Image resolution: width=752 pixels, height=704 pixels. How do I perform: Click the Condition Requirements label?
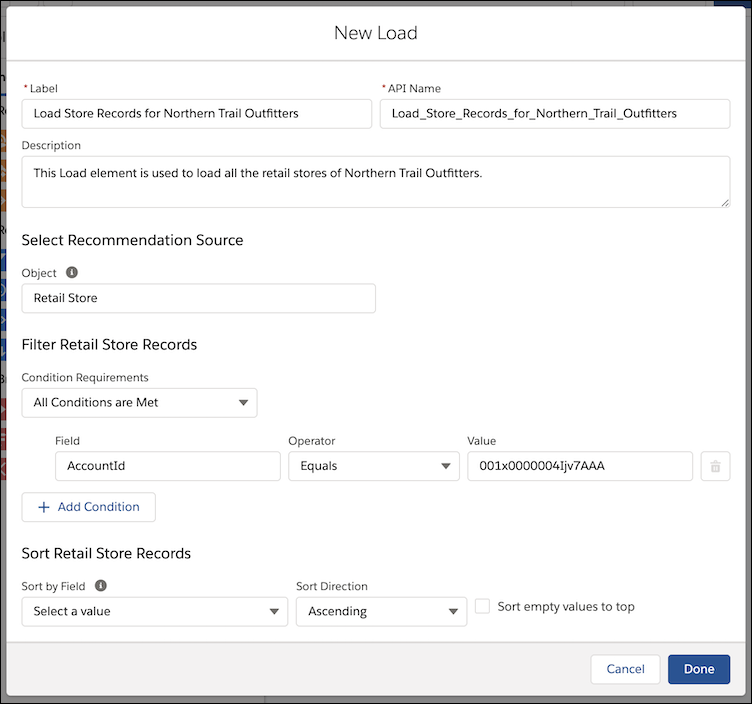pos(85,377)
